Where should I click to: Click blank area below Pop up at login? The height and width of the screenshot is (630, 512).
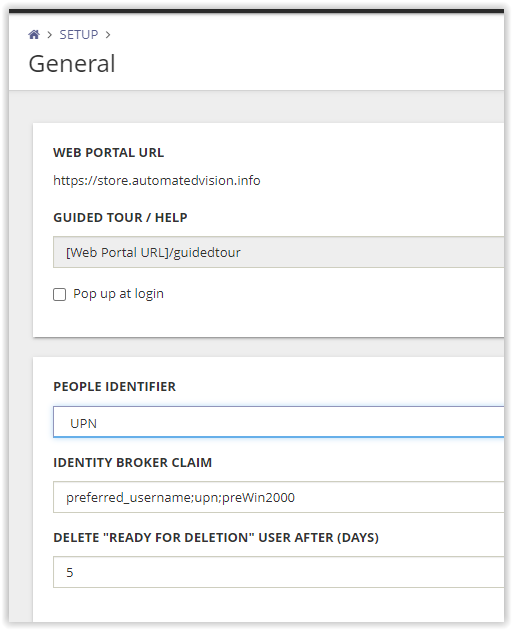tap(268, 320)
